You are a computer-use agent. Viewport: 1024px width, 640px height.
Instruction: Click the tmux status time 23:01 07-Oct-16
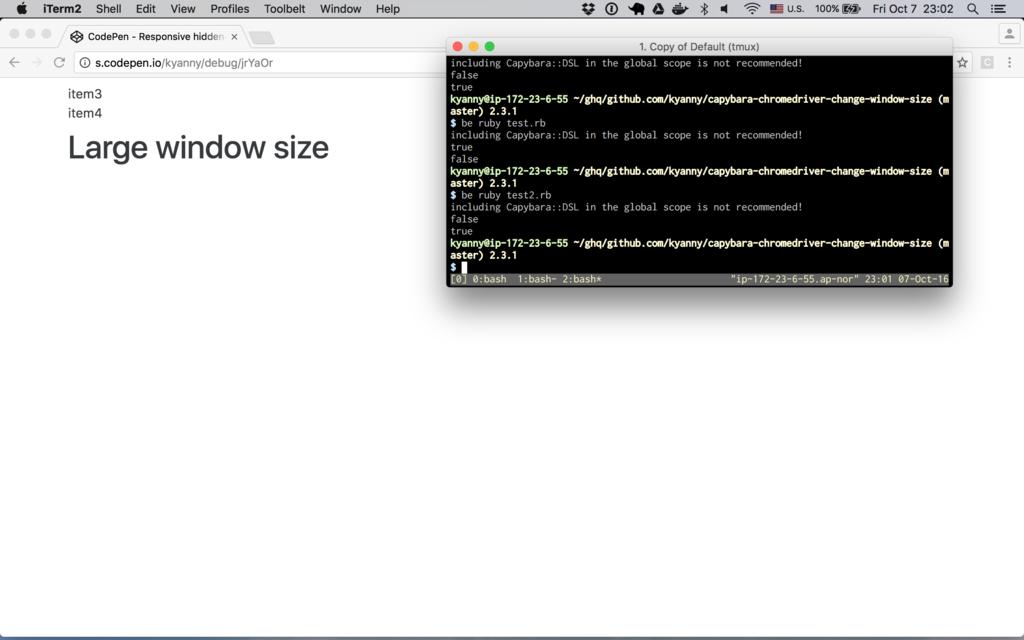click(906, 280)
